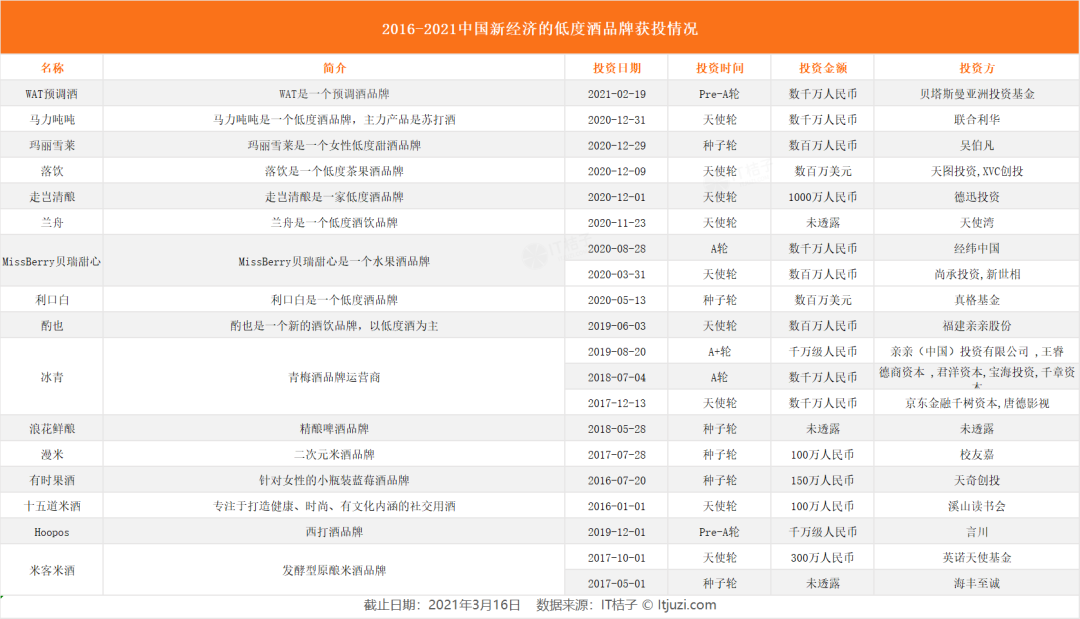Select the date 2020-11-23
1080x619 pixels.
(616, 223)
